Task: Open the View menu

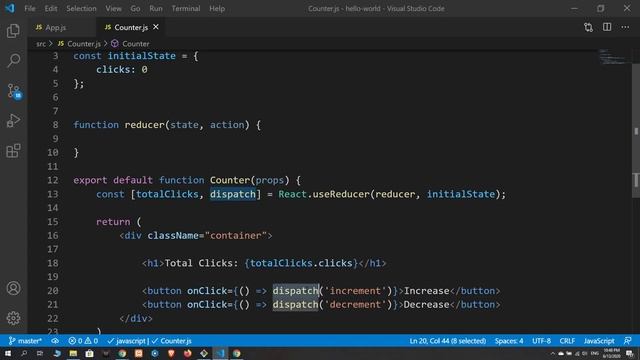Action: click(x=113, y=8)
